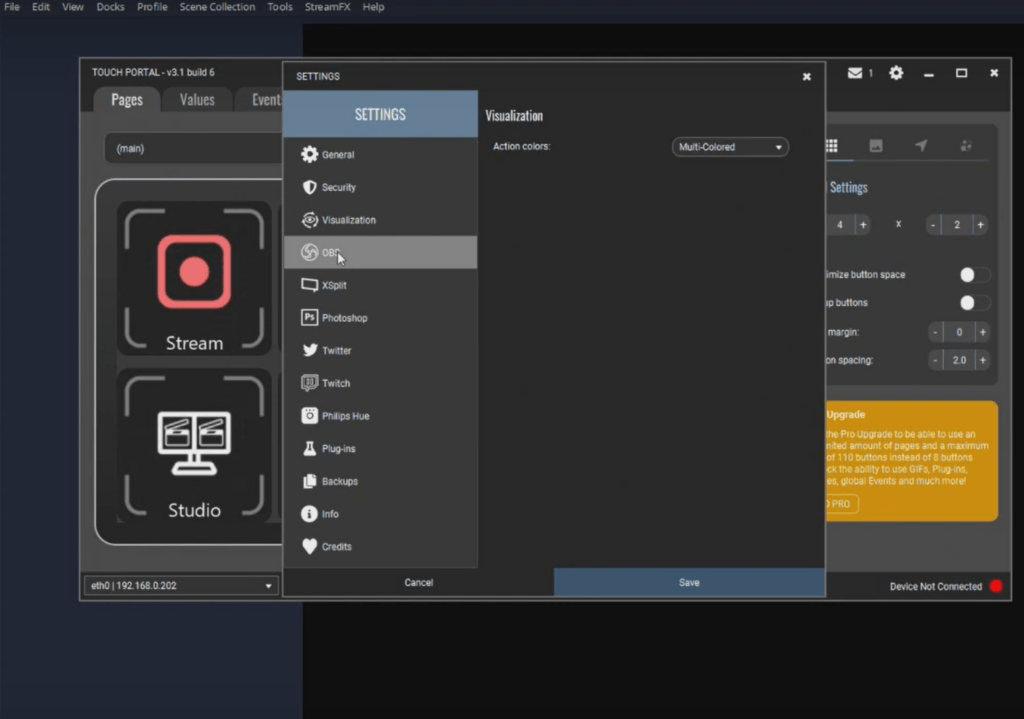Expand the eth0 network interface dropdown
The height and width of the screenshot is (719, 1024).
click(x=181, y=586)
